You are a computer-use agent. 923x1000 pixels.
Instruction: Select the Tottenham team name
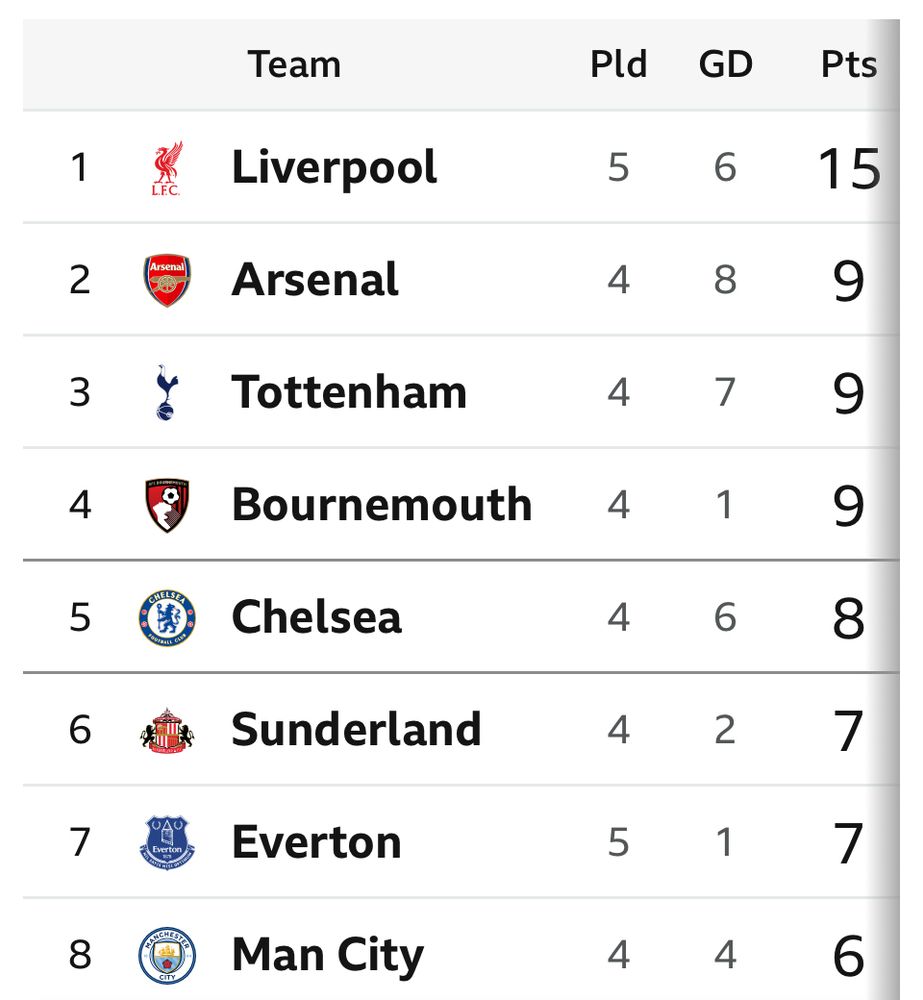(349, 393)
